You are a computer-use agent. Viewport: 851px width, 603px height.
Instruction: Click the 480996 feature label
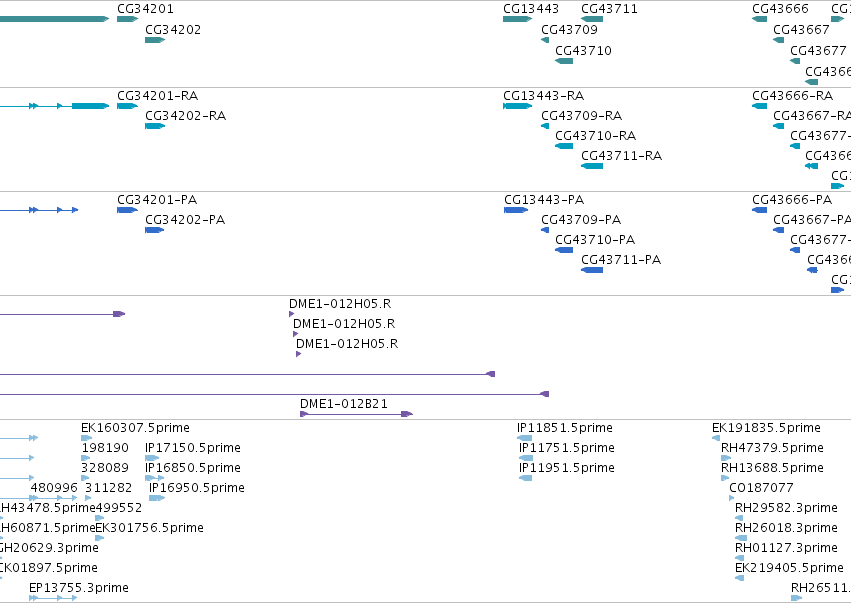[x=54, y=488]
